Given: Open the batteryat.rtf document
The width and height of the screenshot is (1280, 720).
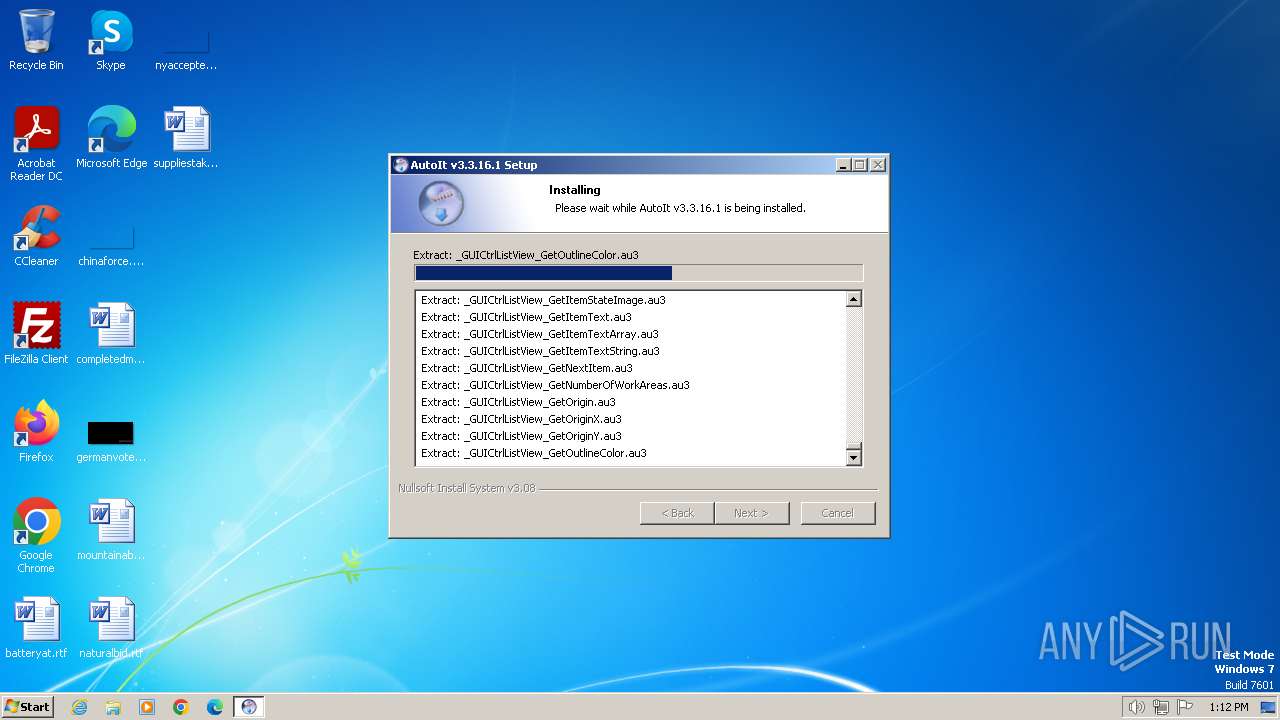Looking at the screenshot, I should click(36, 627).
